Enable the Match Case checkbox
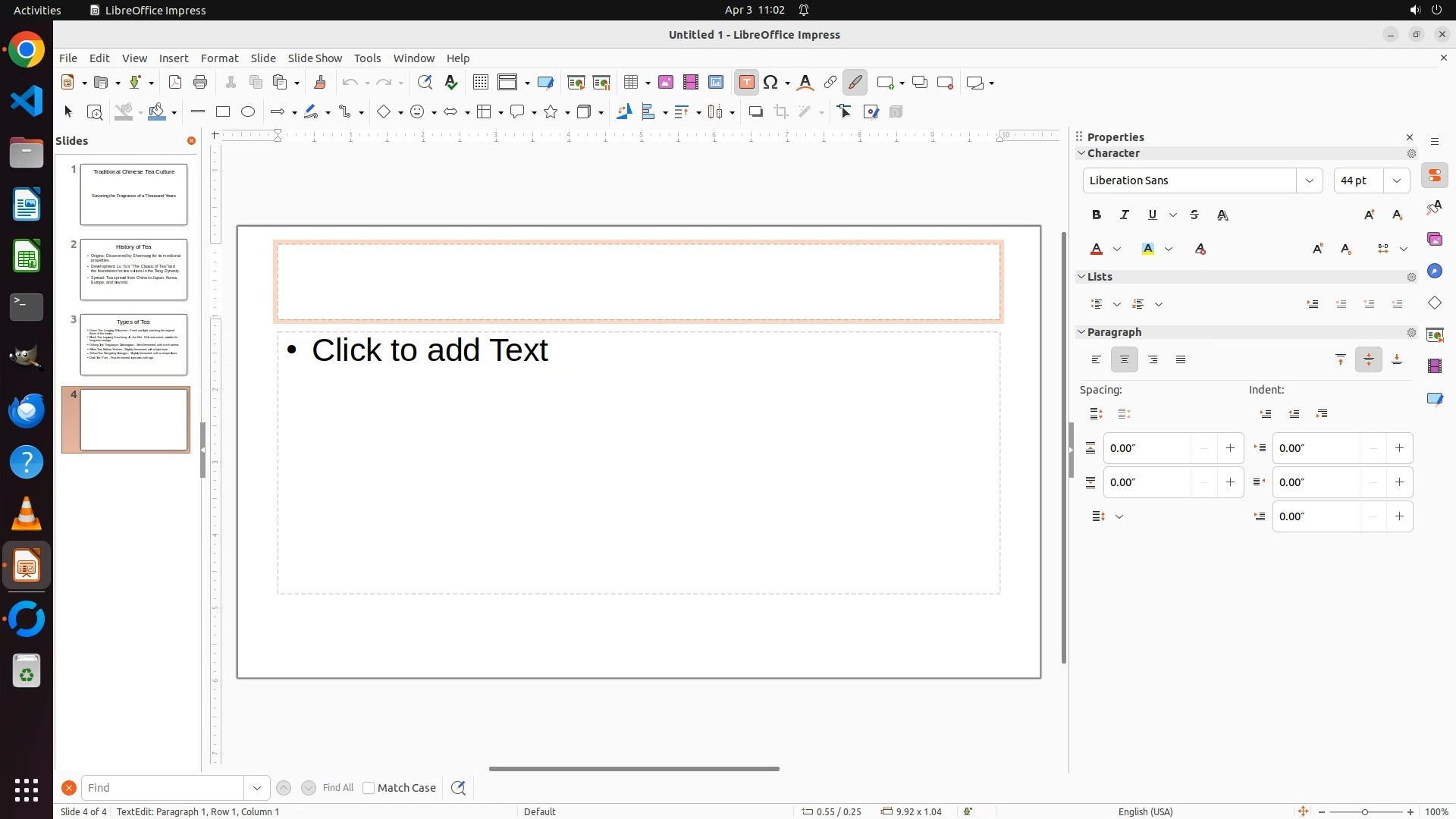The width and height of the screenshot is (1456, 819). 369,788
